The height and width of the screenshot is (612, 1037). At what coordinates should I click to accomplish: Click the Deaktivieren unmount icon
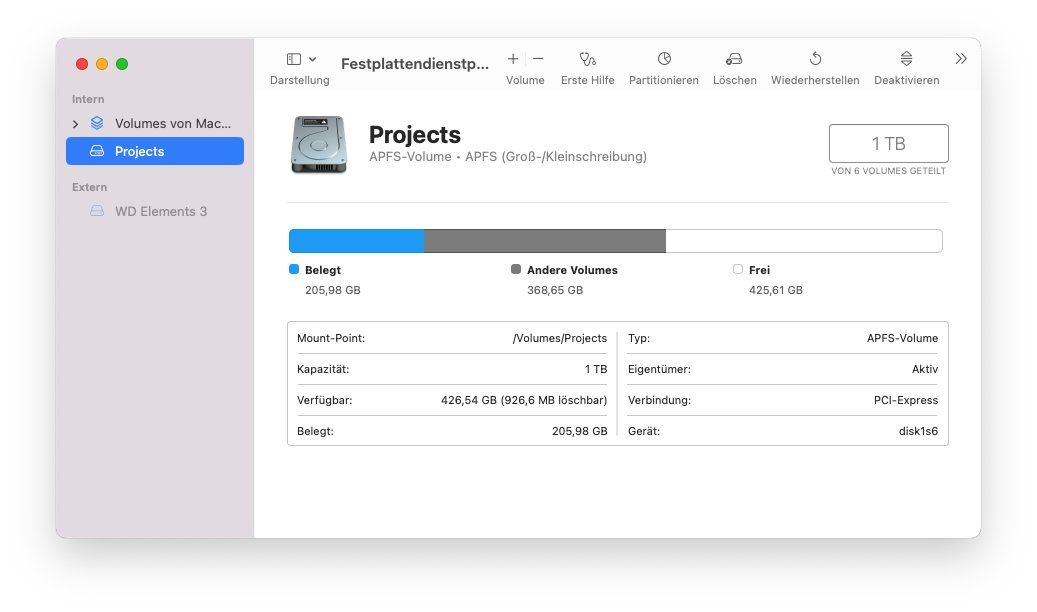(906, 59)
